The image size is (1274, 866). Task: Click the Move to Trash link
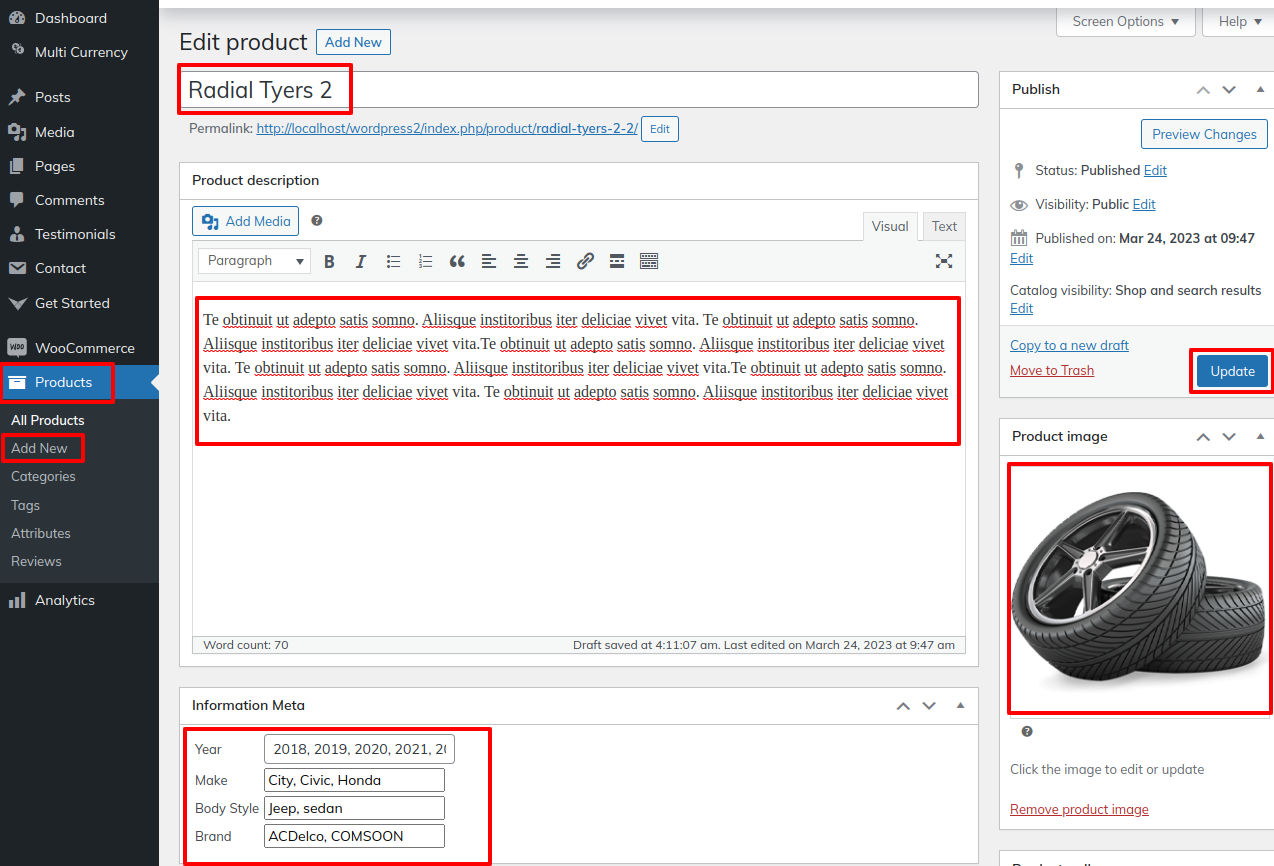[x=1051, y=370]
